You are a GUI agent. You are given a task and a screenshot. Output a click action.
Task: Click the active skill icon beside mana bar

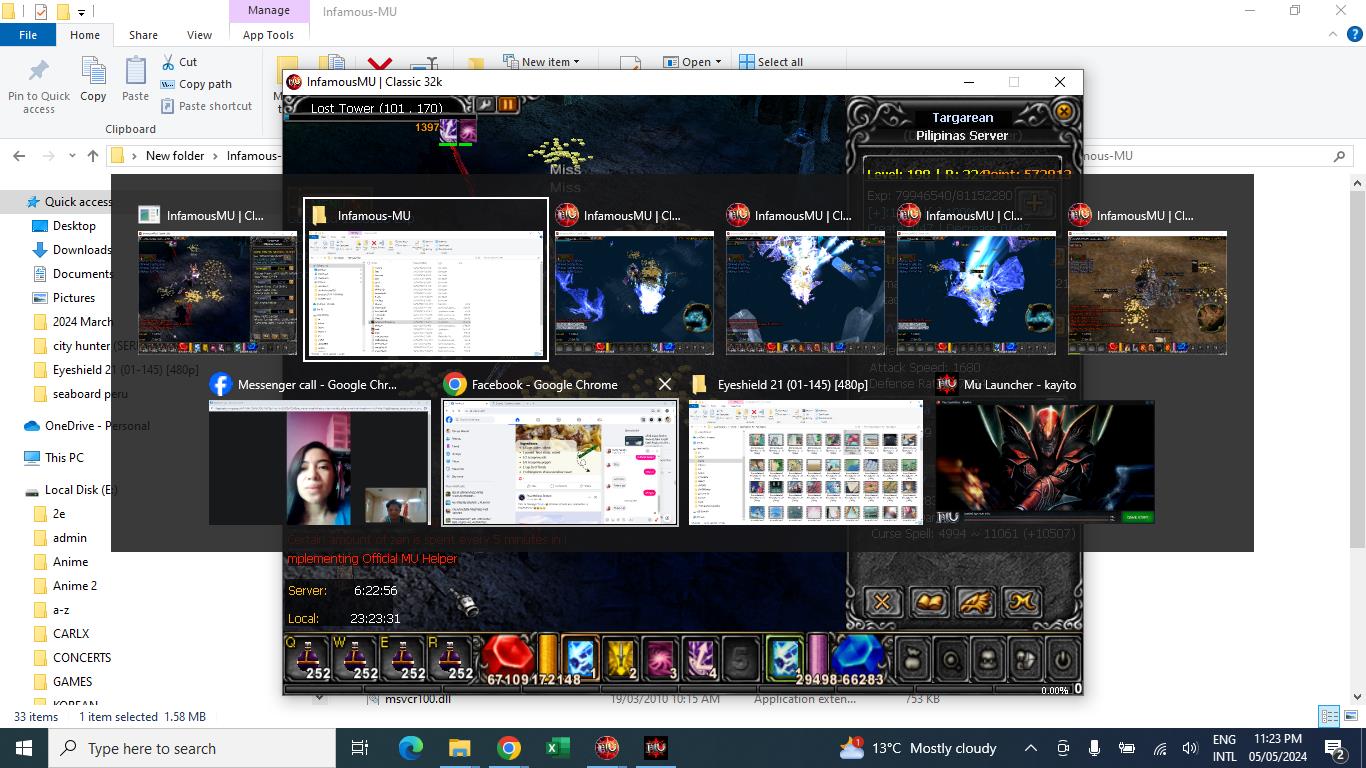click(784, 658)
